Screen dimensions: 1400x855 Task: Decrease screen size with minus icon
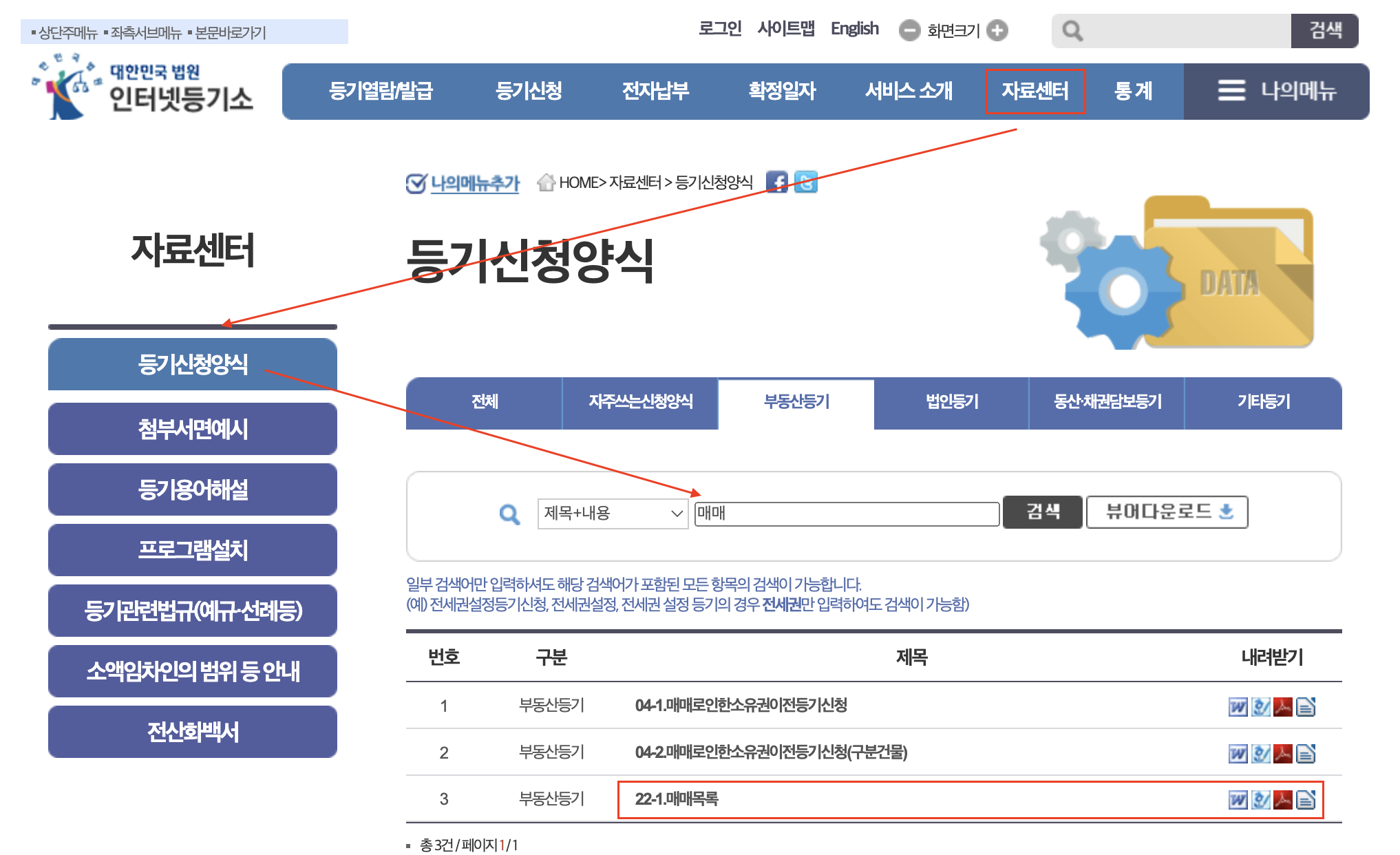pos(909,30)
